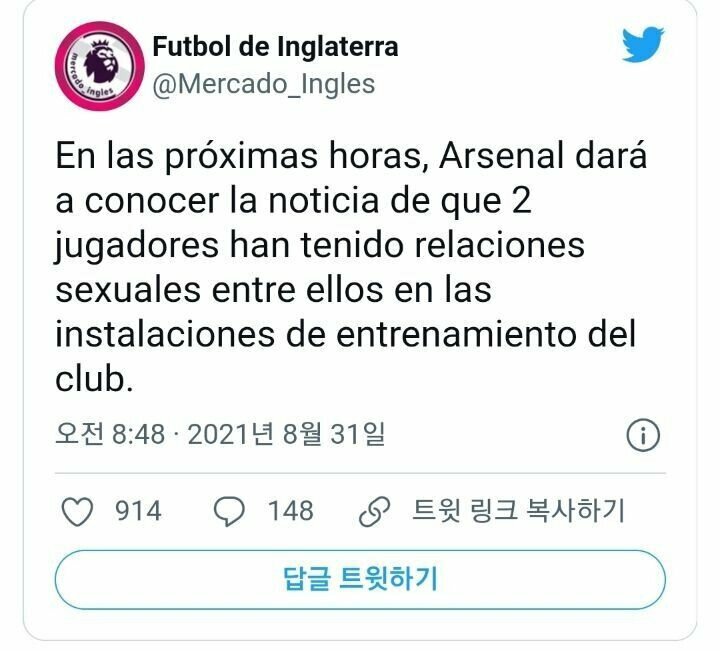720x651 pixels.
Task: Like the tweet with heart icon
Action: pyautogui.click(x=77, y=511)
